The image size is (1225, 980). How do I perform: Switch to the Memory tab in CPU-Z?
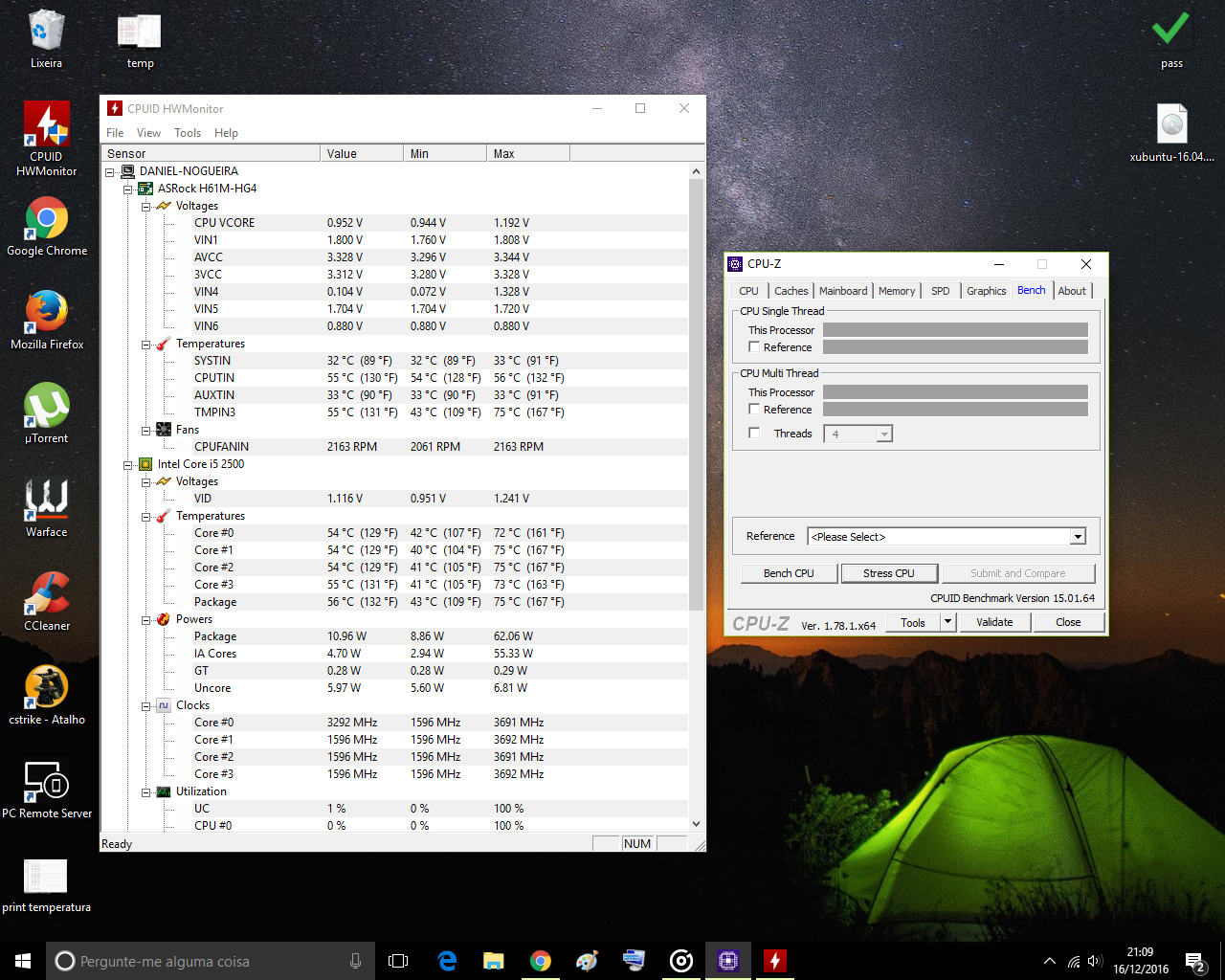[897, 291]
